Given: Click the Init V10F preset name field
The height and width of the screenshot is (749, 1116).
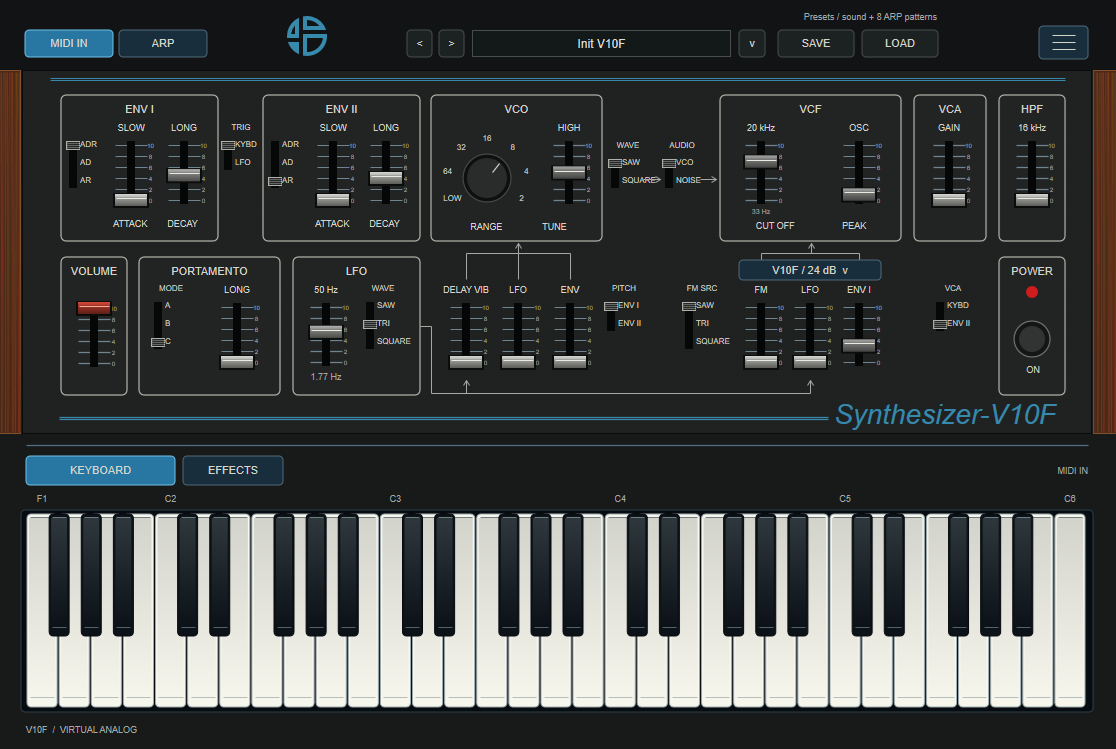Looking at the screenshot, I should [x=601, y=43].
